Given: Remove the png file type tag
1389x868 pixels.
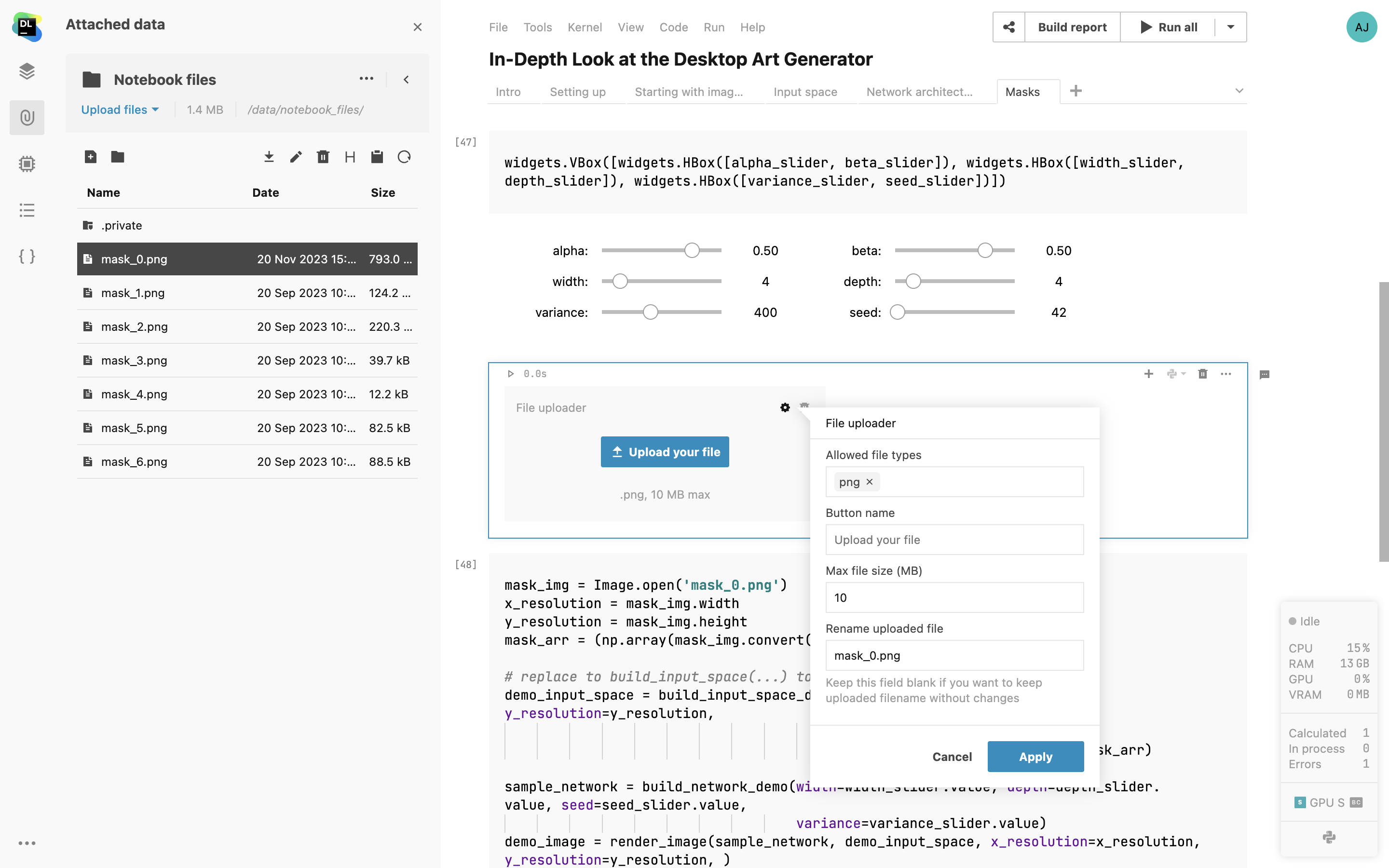Looking at the screenshot, I should click(870, 482).
